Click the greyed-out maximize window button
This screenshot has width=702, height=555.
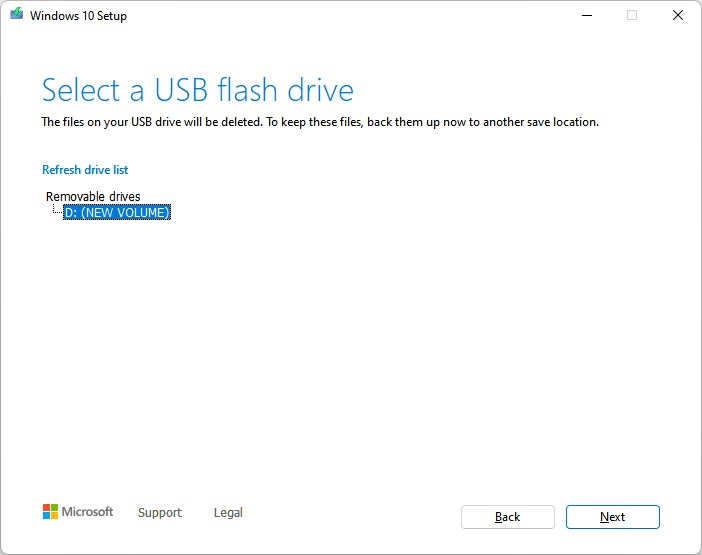(632, 15)
